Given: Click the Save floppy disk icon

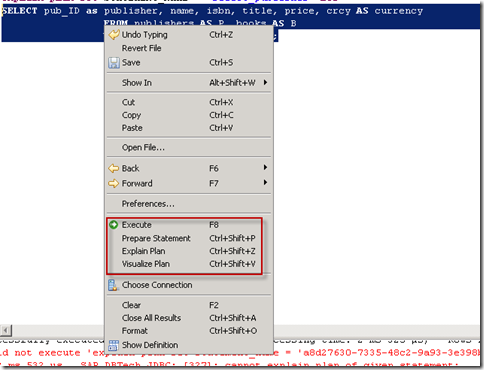Looking at the screenshot, I should [x=114, y=63].
